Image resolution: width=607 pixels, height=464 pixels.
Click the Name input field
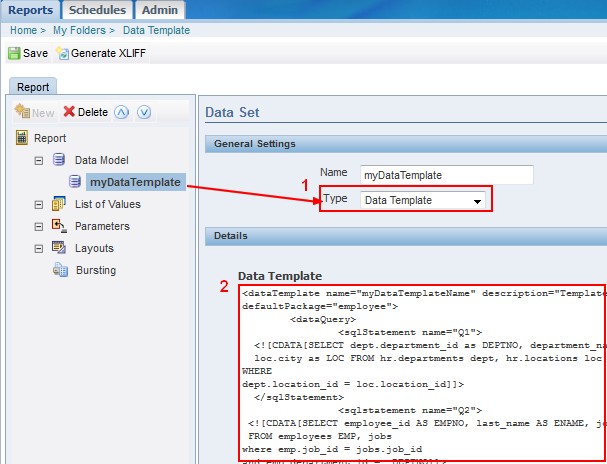click(446, 175)
